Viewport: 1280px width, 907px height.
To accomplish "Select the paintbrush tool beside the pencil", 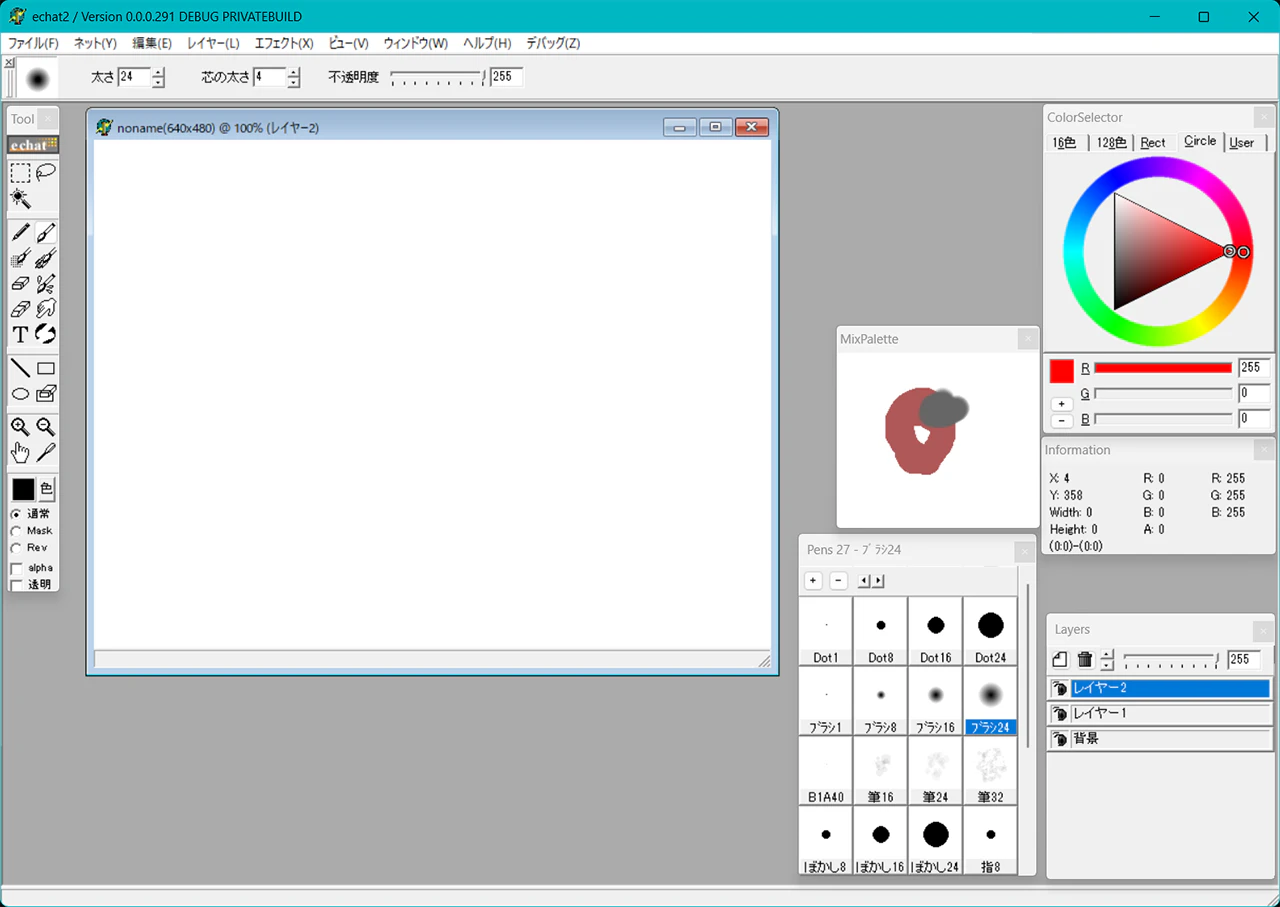I will tap(46, 233).
